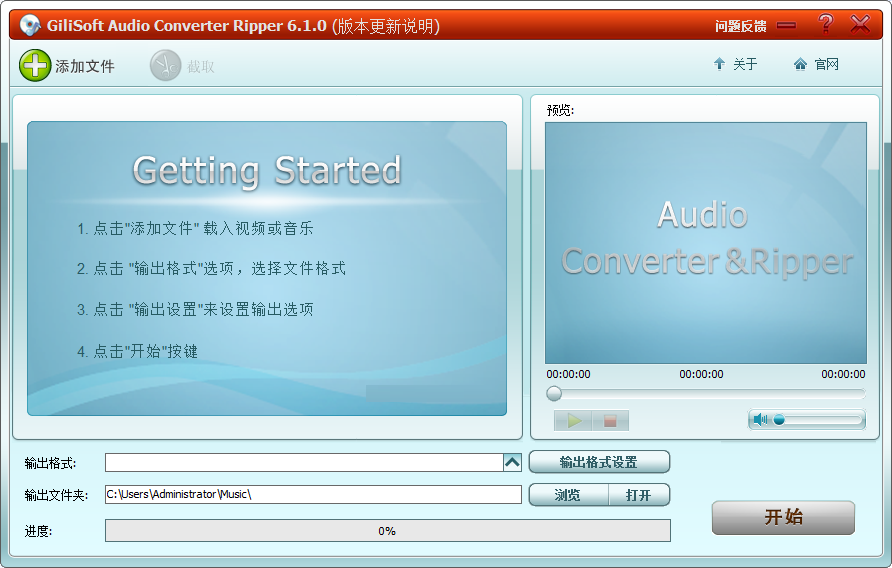Click the playback seek slider handle
The width and height of the screenshot is (892, 568).
click(x=554, y=393)
